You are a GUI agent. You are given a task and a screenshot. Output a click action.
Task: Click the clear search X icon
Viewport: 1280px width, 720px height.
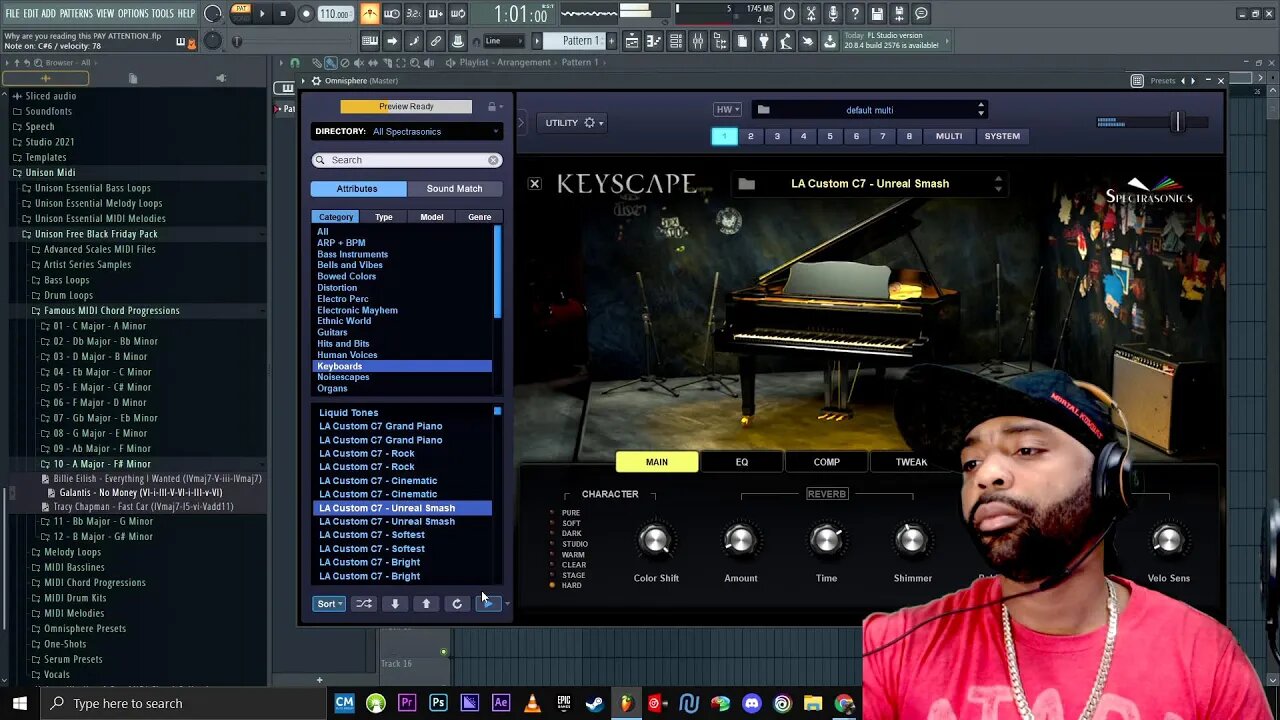[x=493, y=160]
